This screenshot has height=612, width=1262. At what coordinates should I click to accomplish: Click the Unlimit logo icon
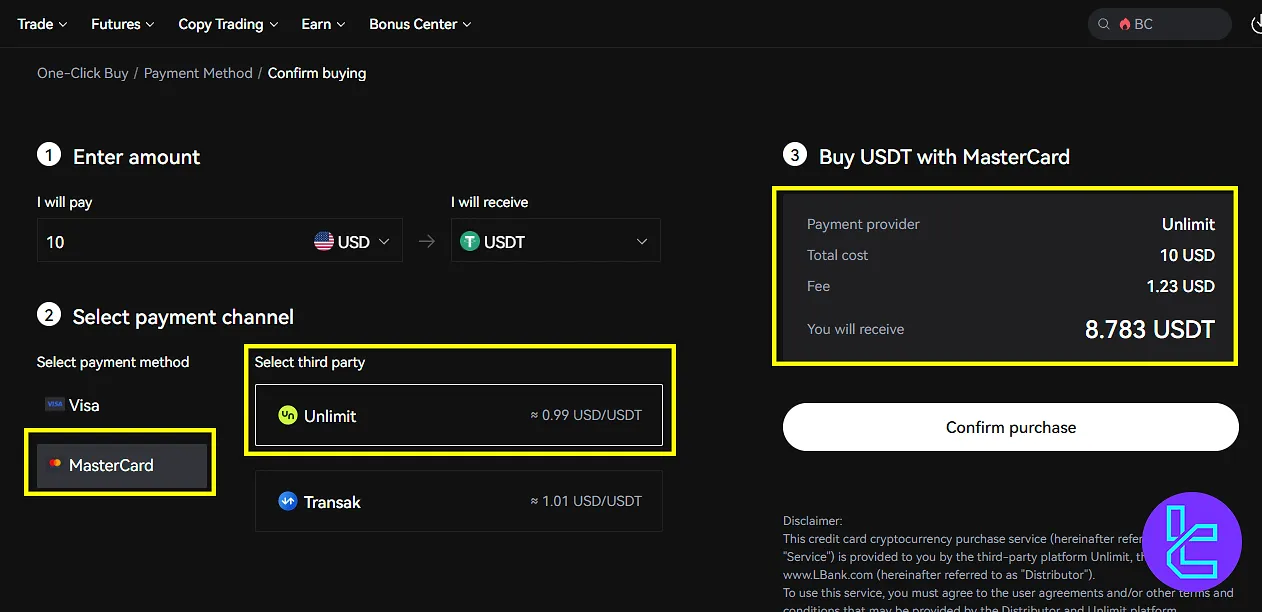point(288,415)
